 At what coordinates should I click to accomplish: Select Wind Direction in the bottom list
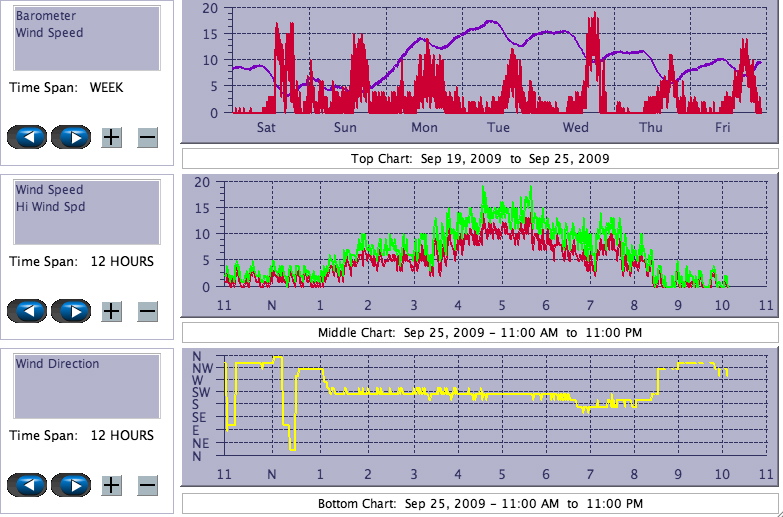click(57, 364)
